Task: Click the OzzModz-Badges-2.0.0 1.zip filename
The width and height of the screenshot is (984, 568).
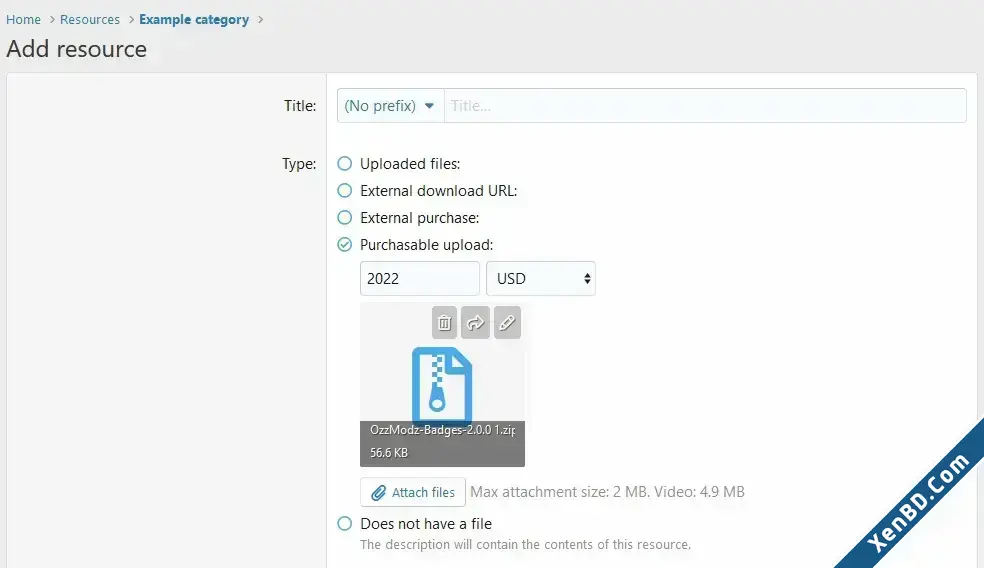Action: pos(442,430)
